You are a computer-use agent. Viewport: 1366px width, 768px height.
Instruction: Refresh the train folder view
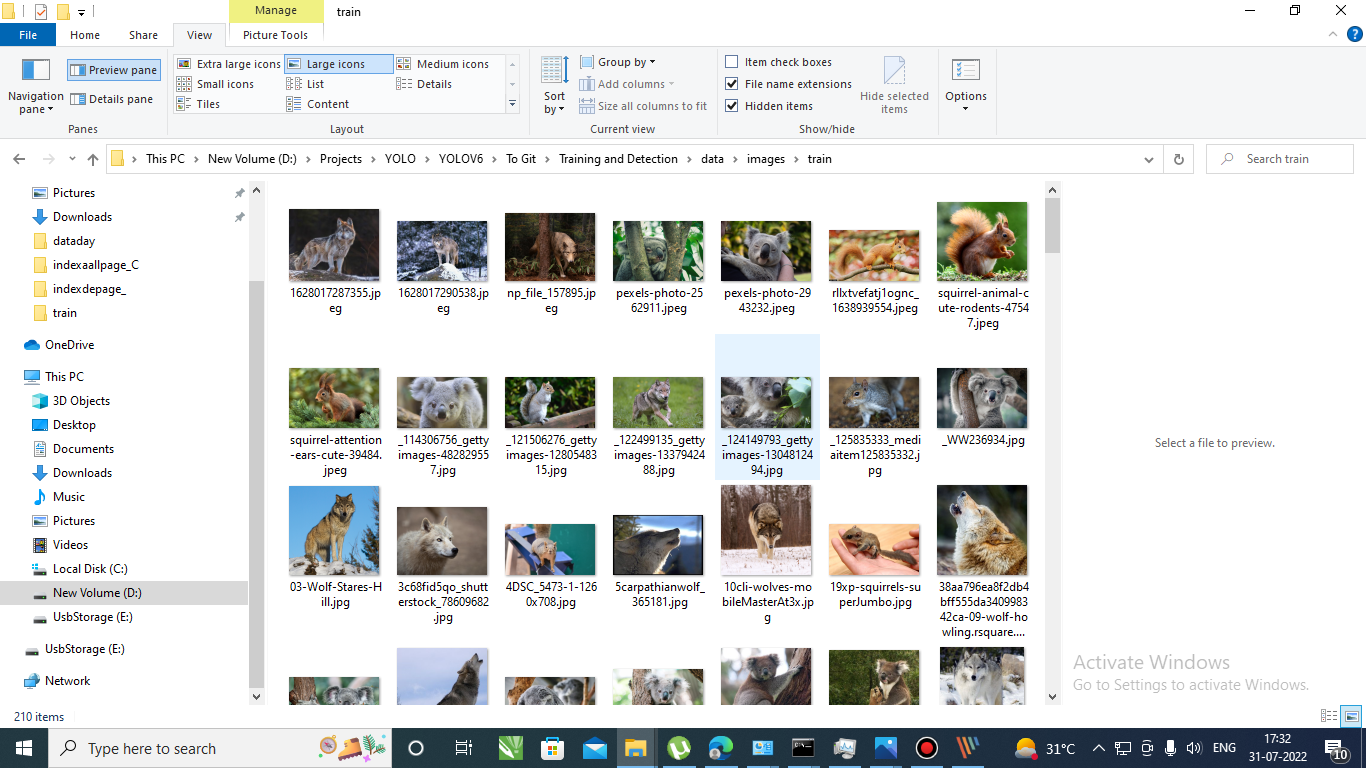coord(1178,159)
